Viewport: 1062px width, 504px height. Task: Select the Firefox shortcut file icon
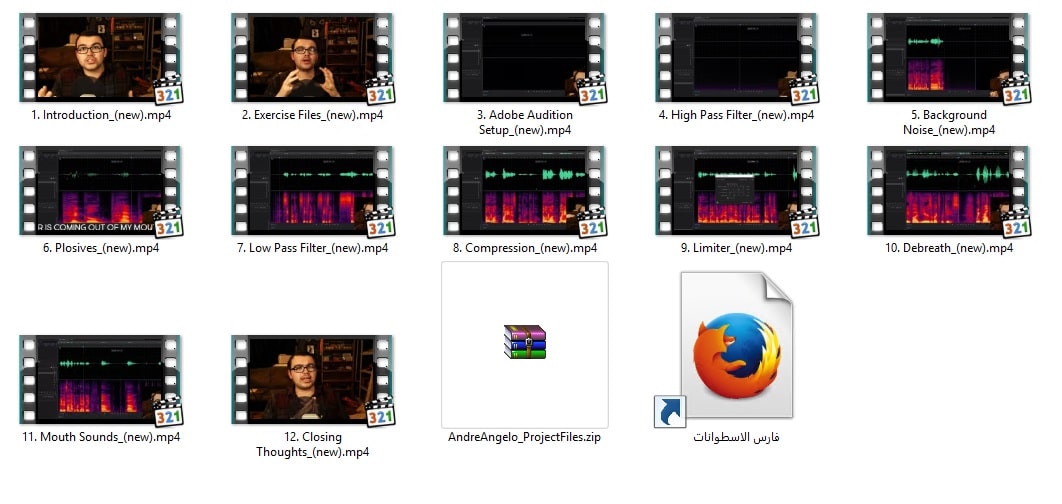pyautogui.click(x=736, y=345)
